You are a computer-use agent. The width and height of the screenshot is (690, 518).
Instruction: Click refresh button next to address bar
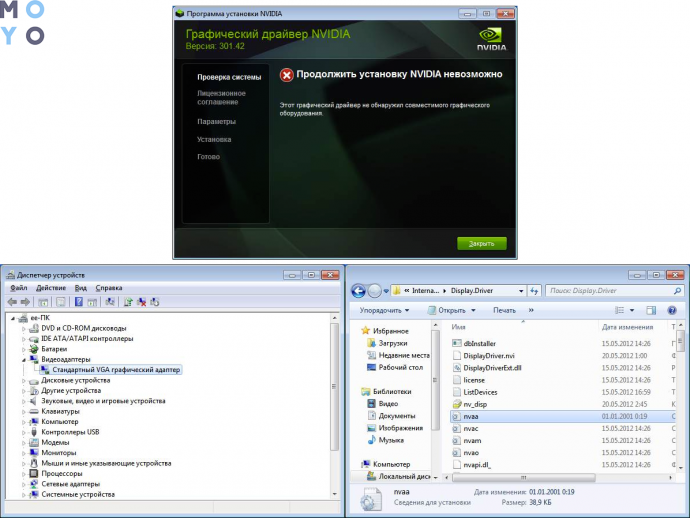534,291
